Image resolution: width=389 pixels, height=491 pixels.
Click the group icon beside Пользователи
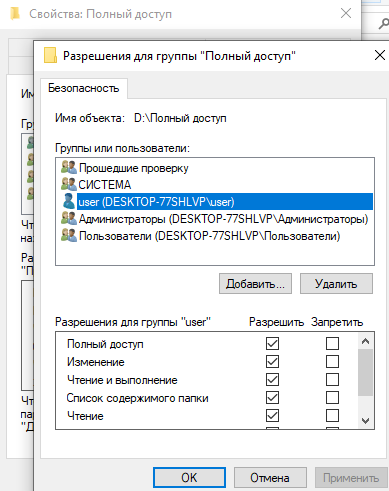tap(69, 235)
